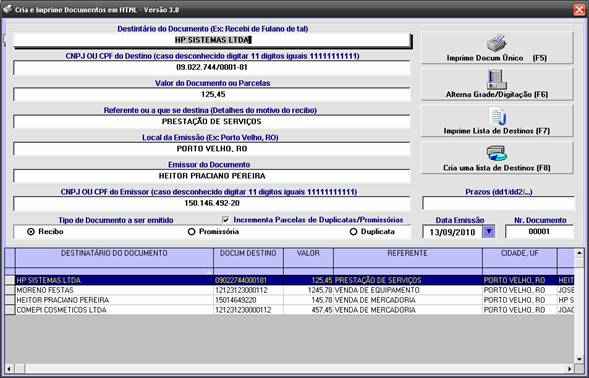Click the DESTINATÁRIO DO DOCUMENTO column header

[114, 257]
